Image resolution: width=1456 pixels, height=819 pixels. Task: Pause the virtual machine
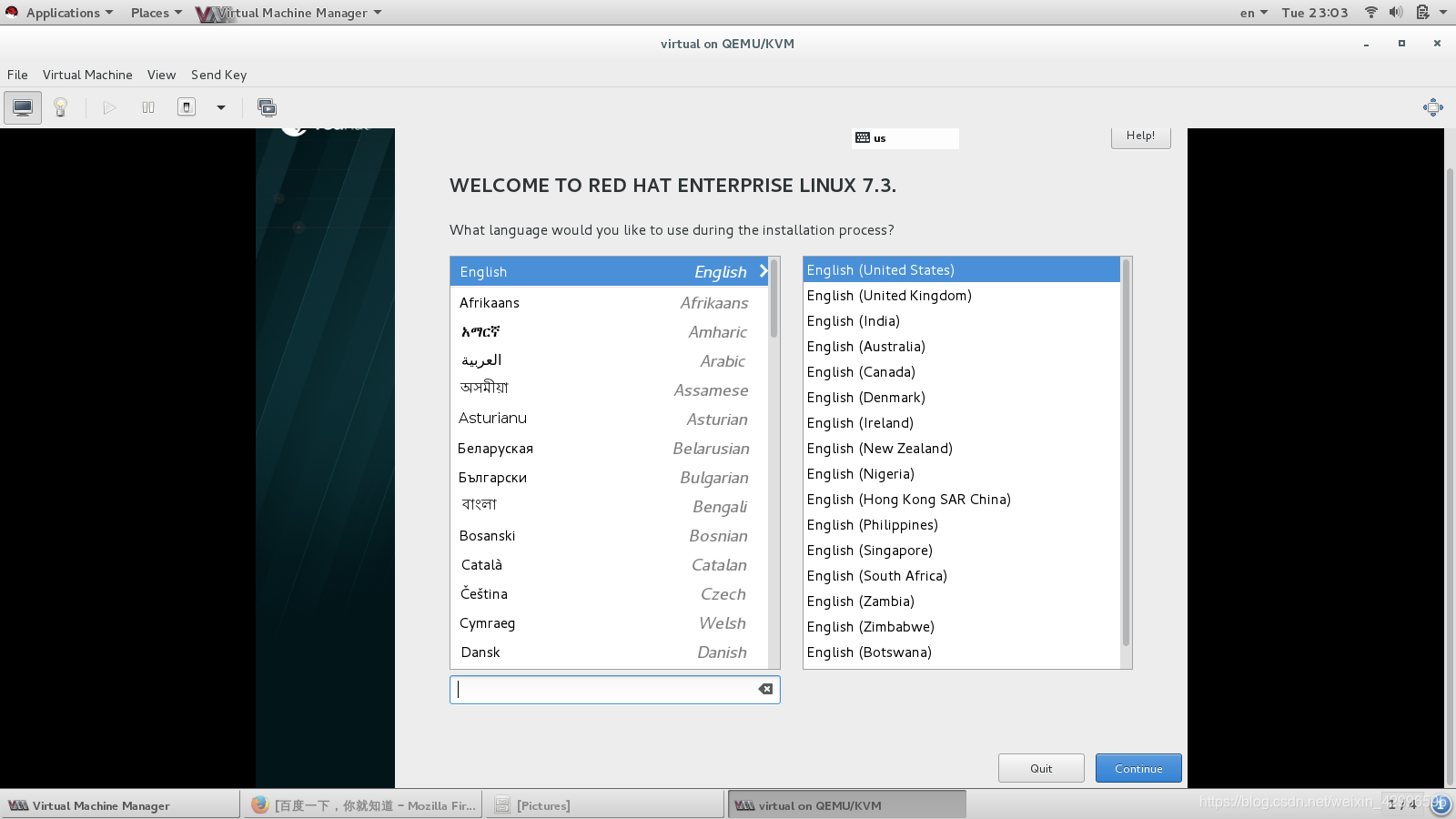pos(148,107)
